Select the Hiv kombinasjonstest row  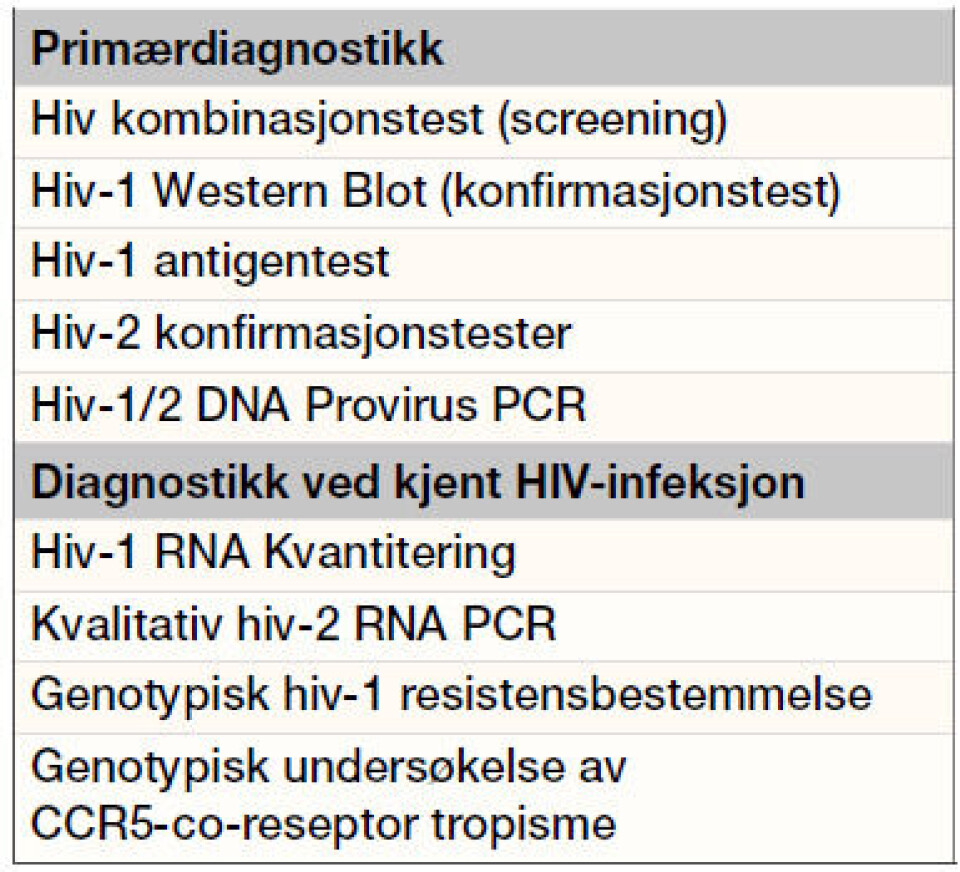[x=378, y=122]
